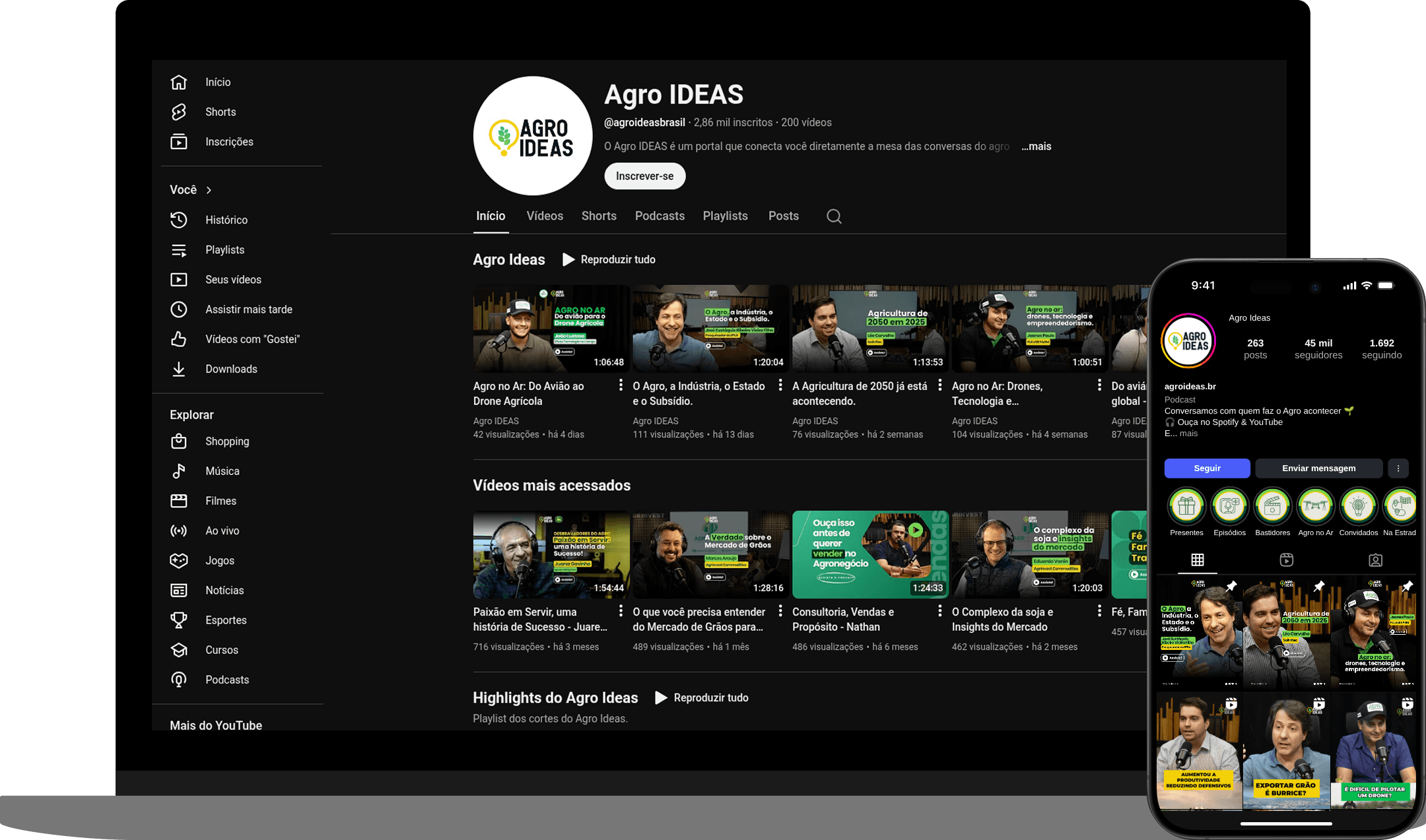Expand the Você section chevron
Image resolution: width=1426 pixels, height=840 pixels.
click(x=209, y=190)
